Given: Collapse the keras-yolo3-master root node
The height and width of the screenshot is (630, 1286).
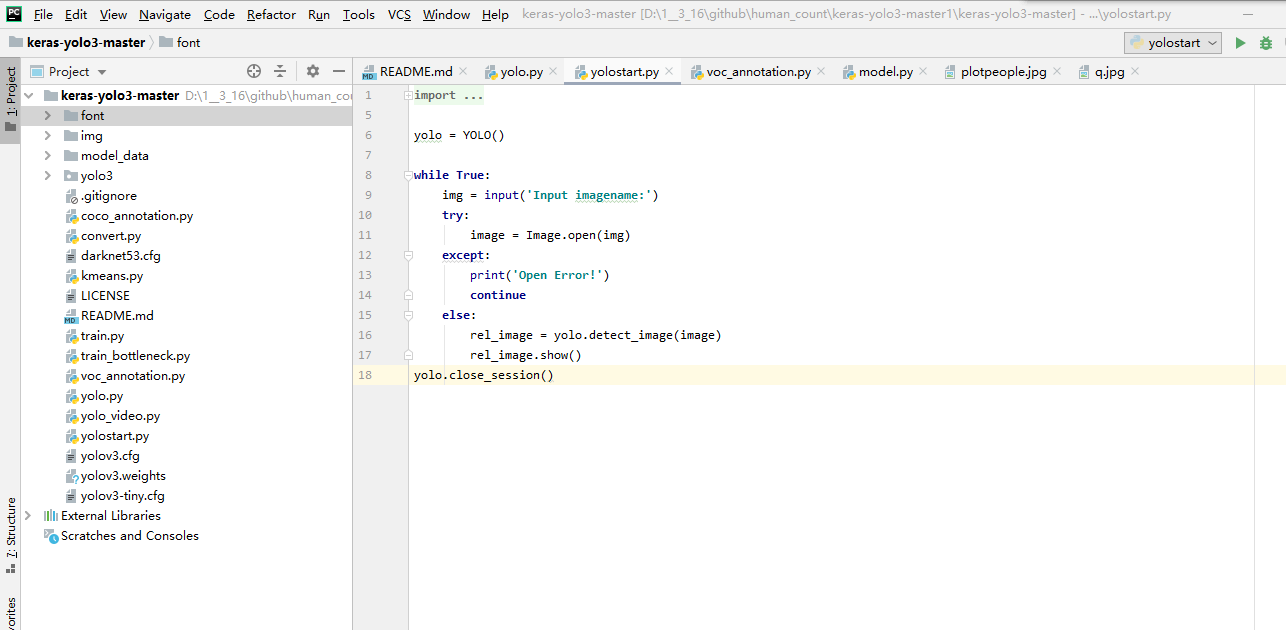Looking at the screenshot, I should (x=28, y=96).
